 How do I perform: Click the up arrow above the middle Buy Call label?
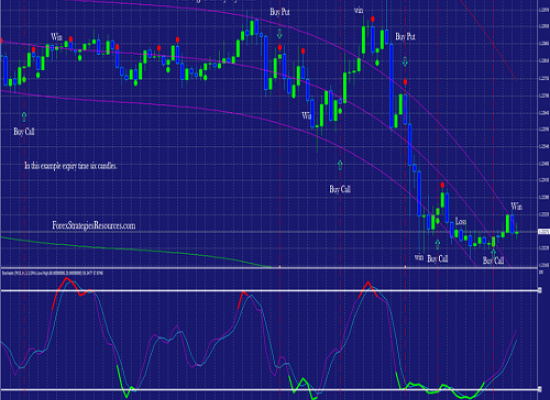tap(340, 165)
